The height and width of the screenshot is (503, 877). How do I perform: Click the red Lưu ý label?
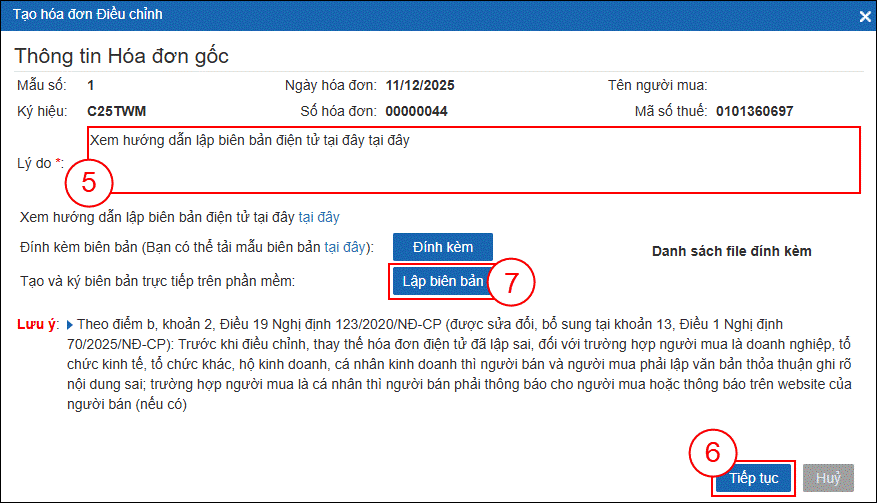point(38,325)
